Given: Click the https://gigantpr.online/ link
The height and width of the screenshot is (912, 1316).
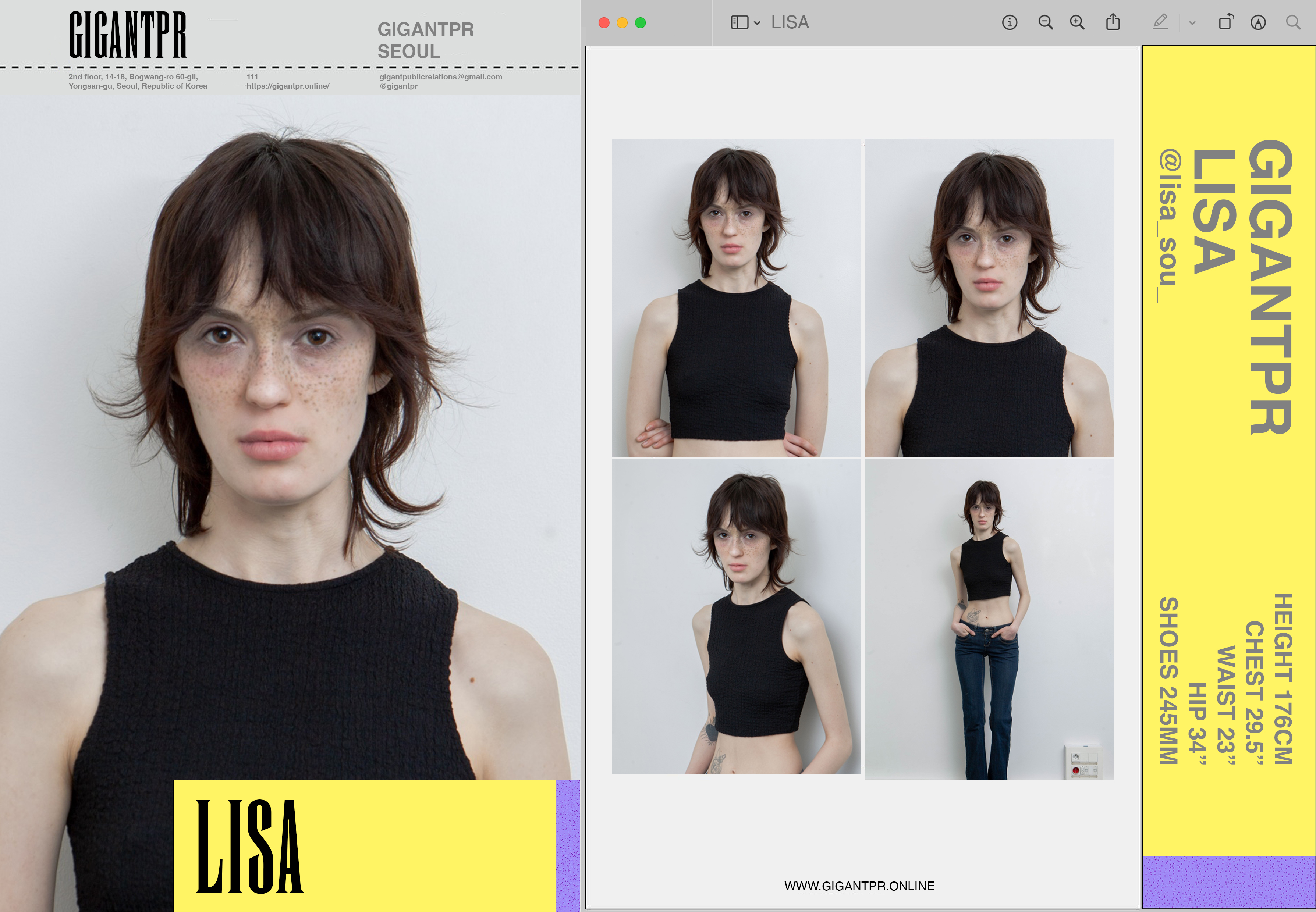Looking at the screenshot, I should [288, 86].
